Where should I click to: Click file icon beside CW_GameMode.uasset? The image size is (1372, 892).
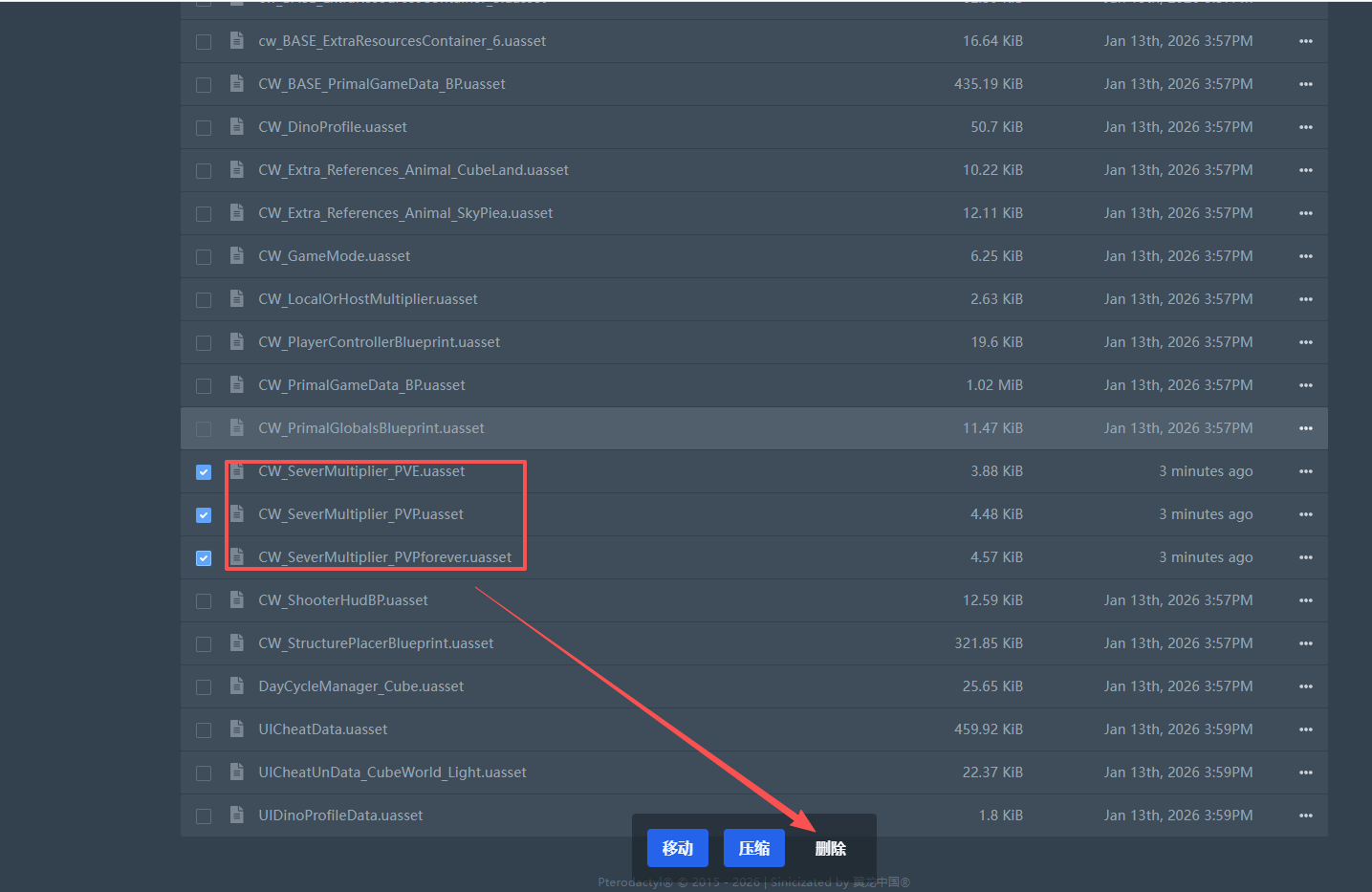[x=236, y=255]
